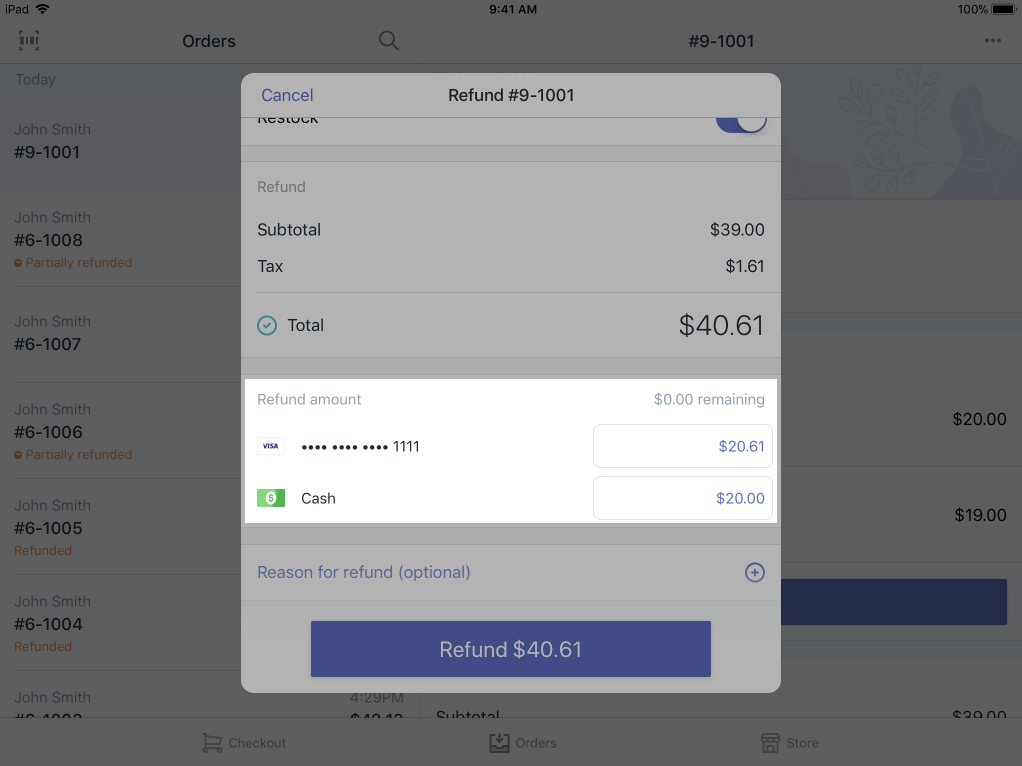Screen dimensions: 1022x766
Task: Click the Visa card logo icon
Action: pos(270,446)
